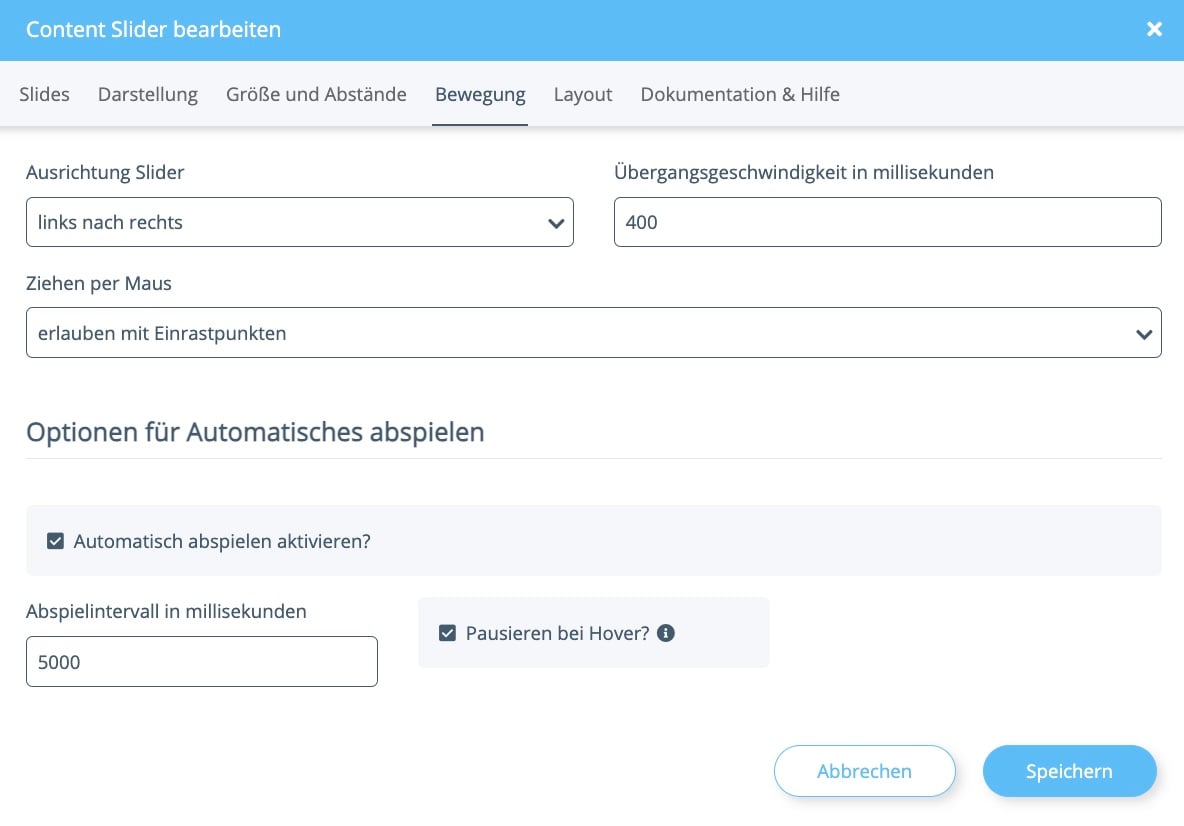Switch to the Slides tab

click(x=45, y=94)
